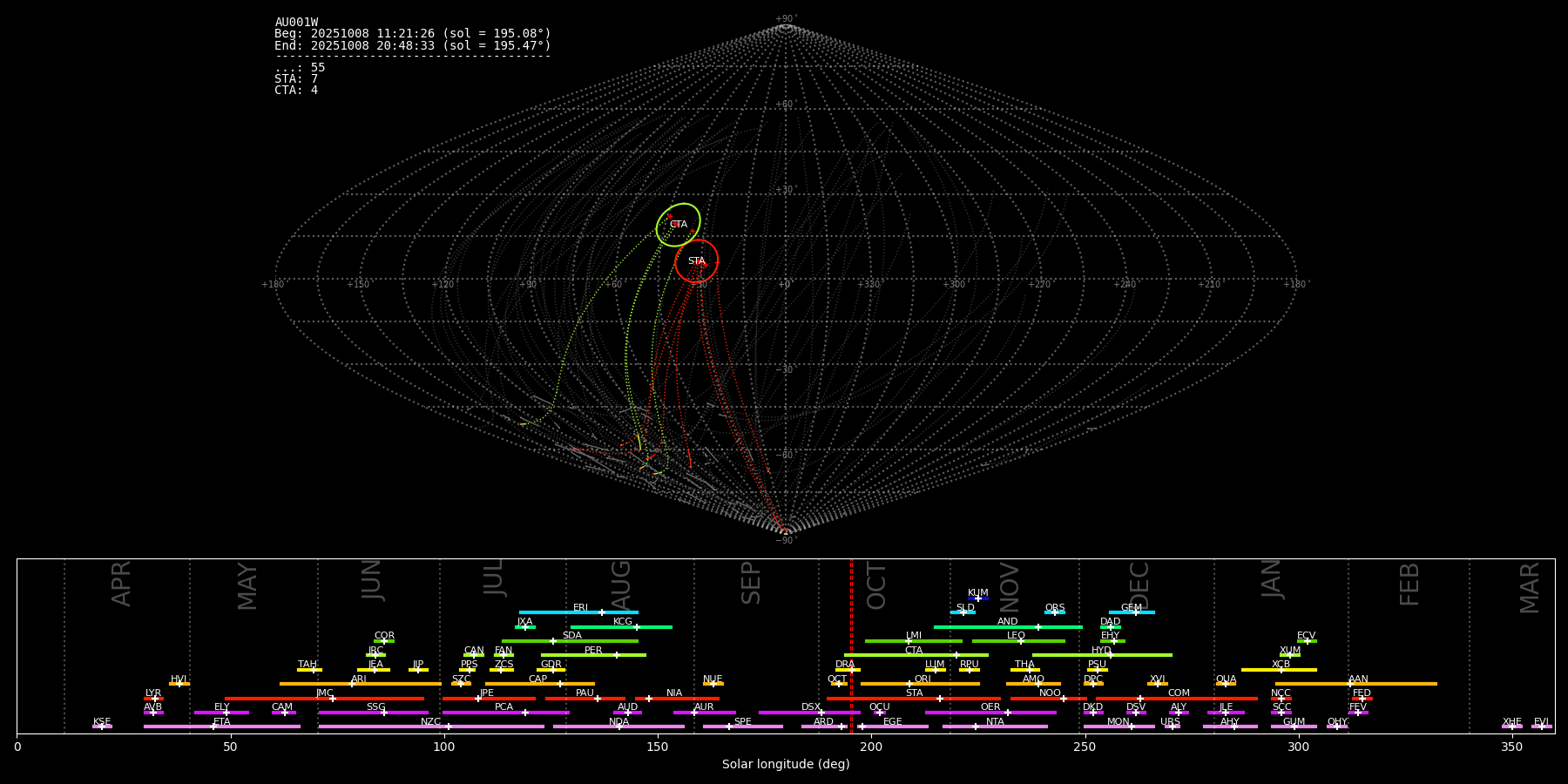Click the HYD shower peak marker
This screenshot has width=1568, height=784.
[1110, 655]
